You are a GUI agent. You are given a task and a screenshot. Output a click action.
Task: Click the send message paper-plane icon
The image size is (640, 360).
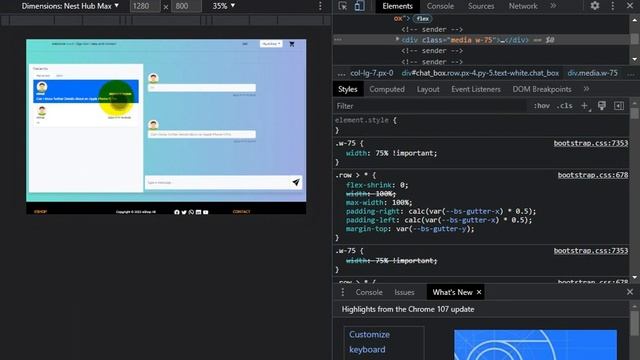[296, 182]
